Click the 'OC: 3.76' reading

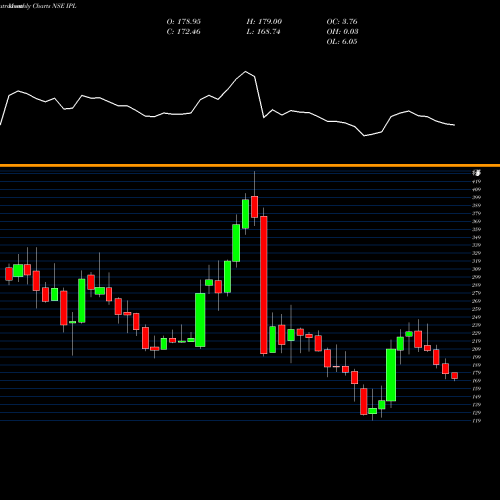point(342,22)
